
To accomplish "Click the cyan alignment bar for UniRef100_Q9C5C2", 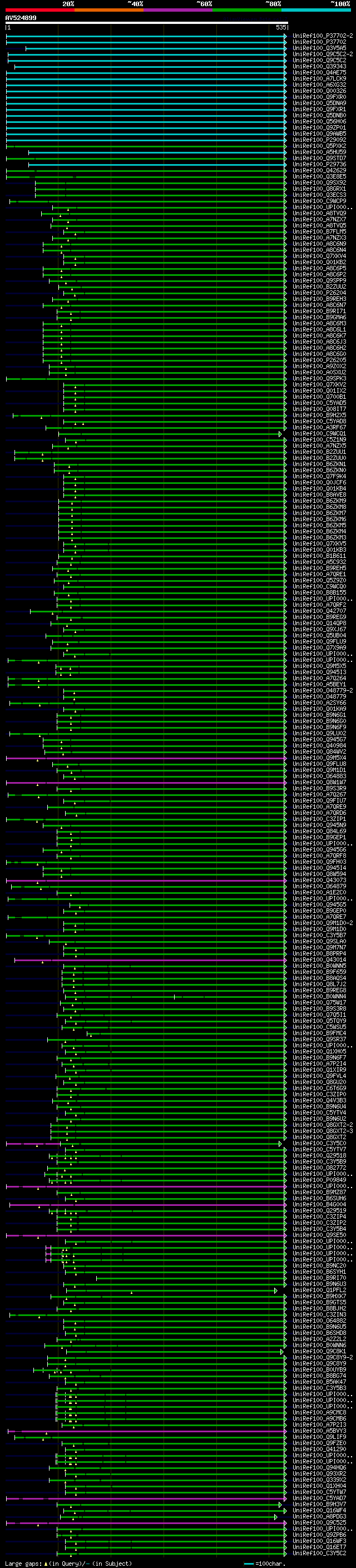I will pyautogui.click(x=147, y=60).
